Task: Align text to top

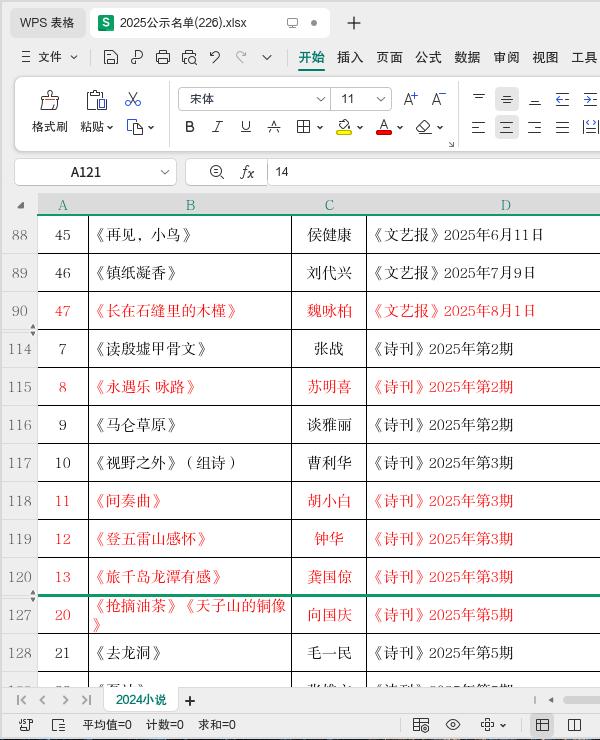Action: point(479,99)
